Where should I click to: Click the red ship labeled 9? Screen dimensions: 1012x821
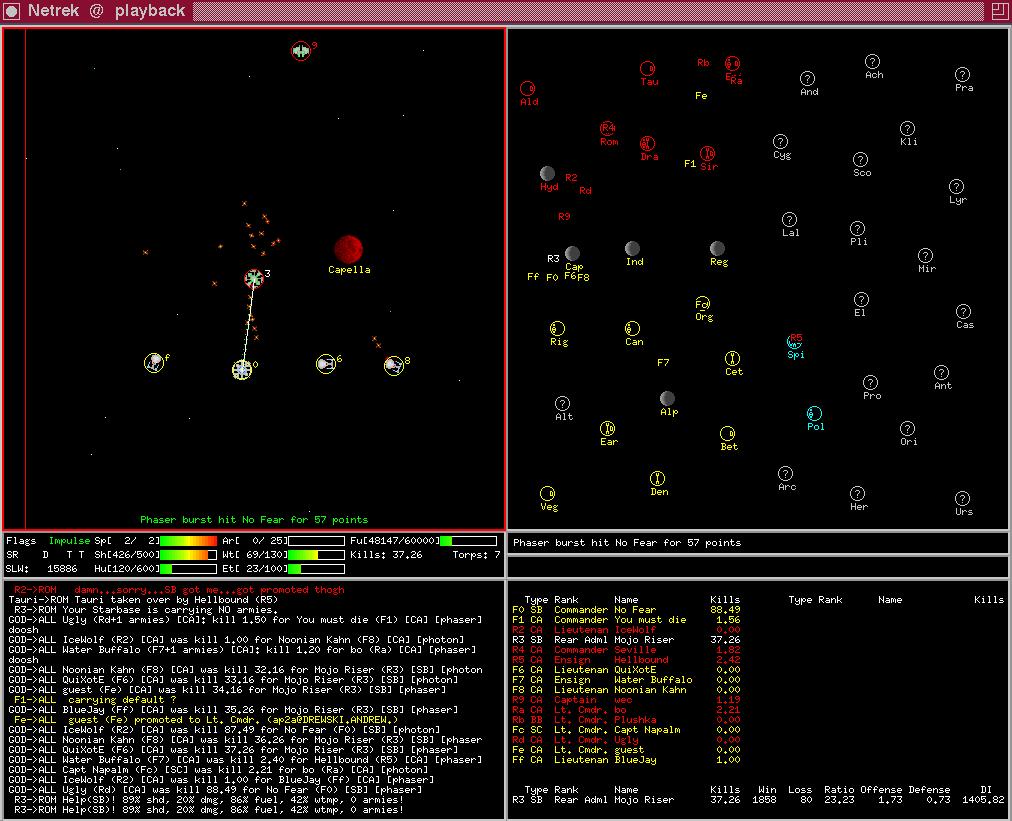(301, 50)
